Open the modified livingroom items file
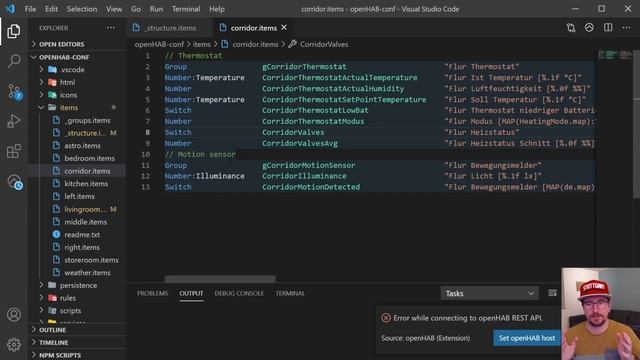Screen dimensions: 640x360 [78, 209]
